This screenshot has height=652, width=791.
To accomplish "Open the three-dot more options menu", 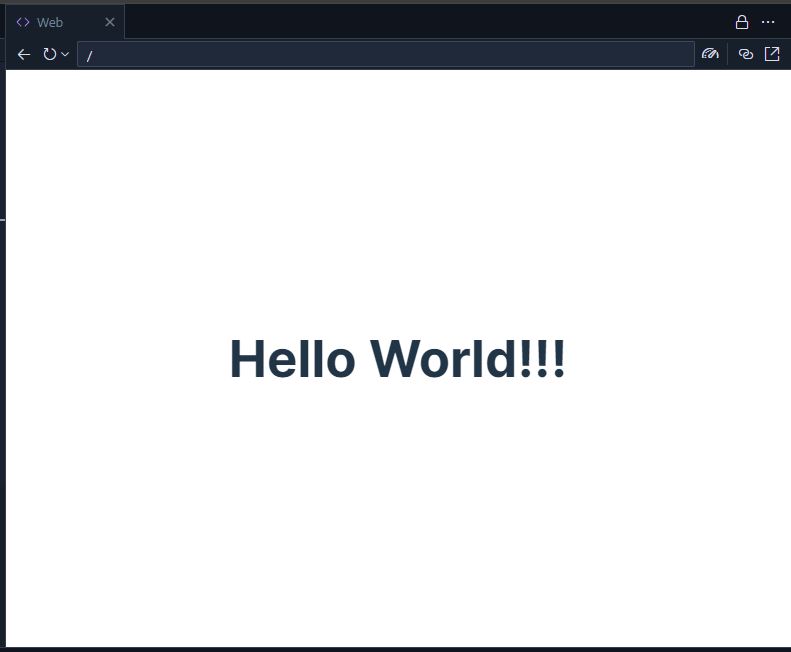I will [768, 22].
